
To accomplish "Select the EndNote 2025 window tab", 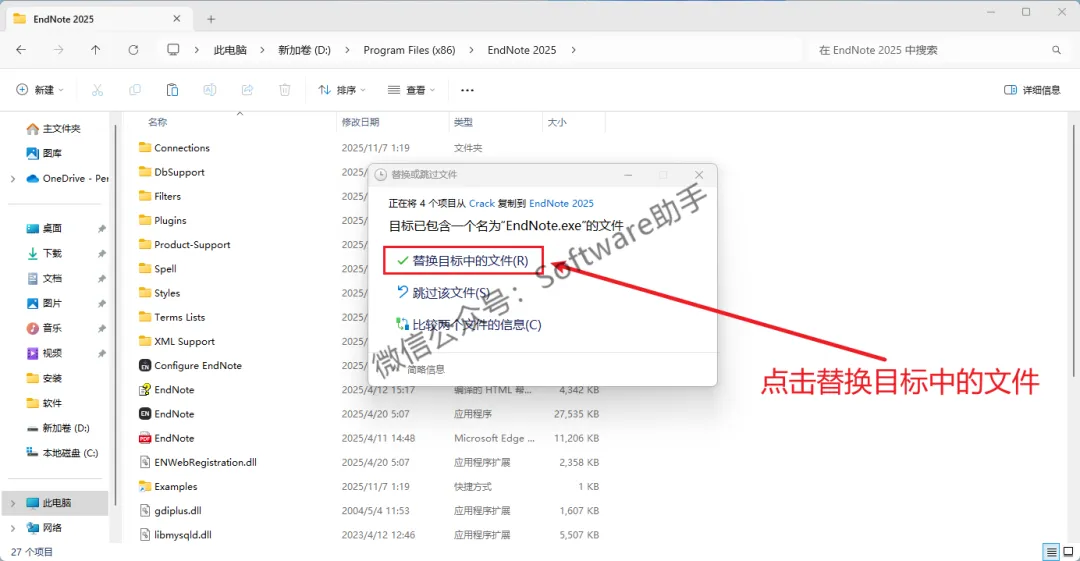I will (x=97, y=19).
